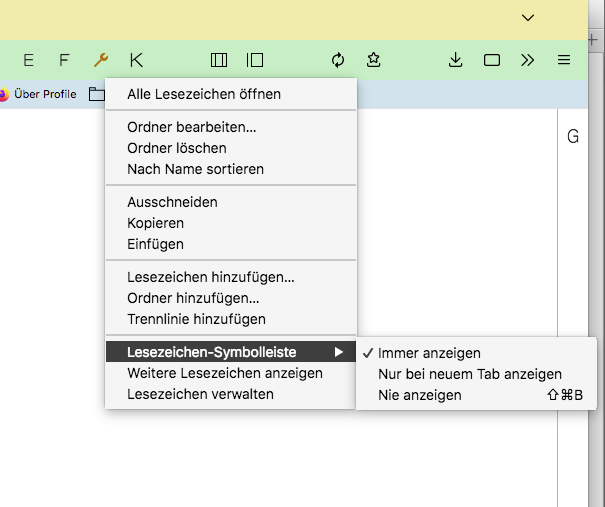
Task: Click the sync arrows icon
Action: [338, 60]
